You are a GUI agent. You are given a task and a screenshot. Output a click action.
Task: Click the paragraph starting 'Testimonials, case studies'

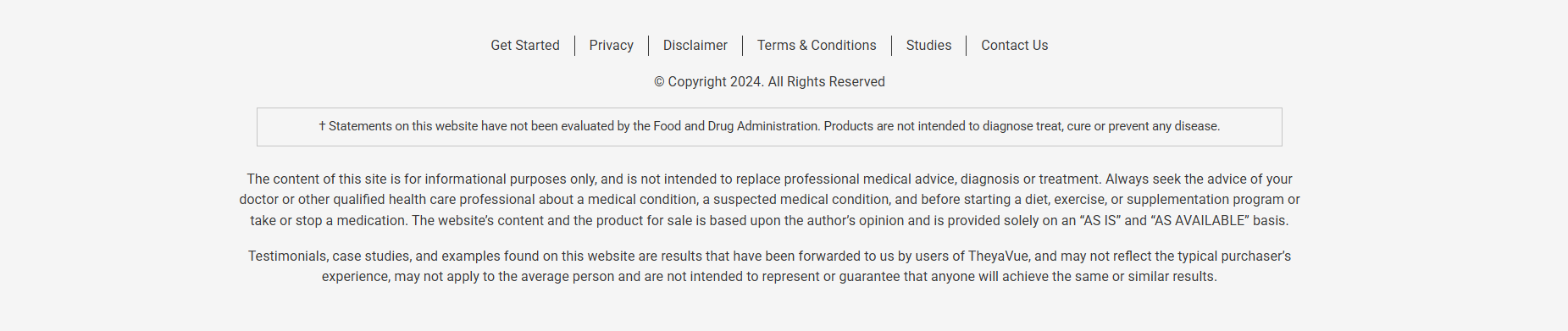point(769,267)
